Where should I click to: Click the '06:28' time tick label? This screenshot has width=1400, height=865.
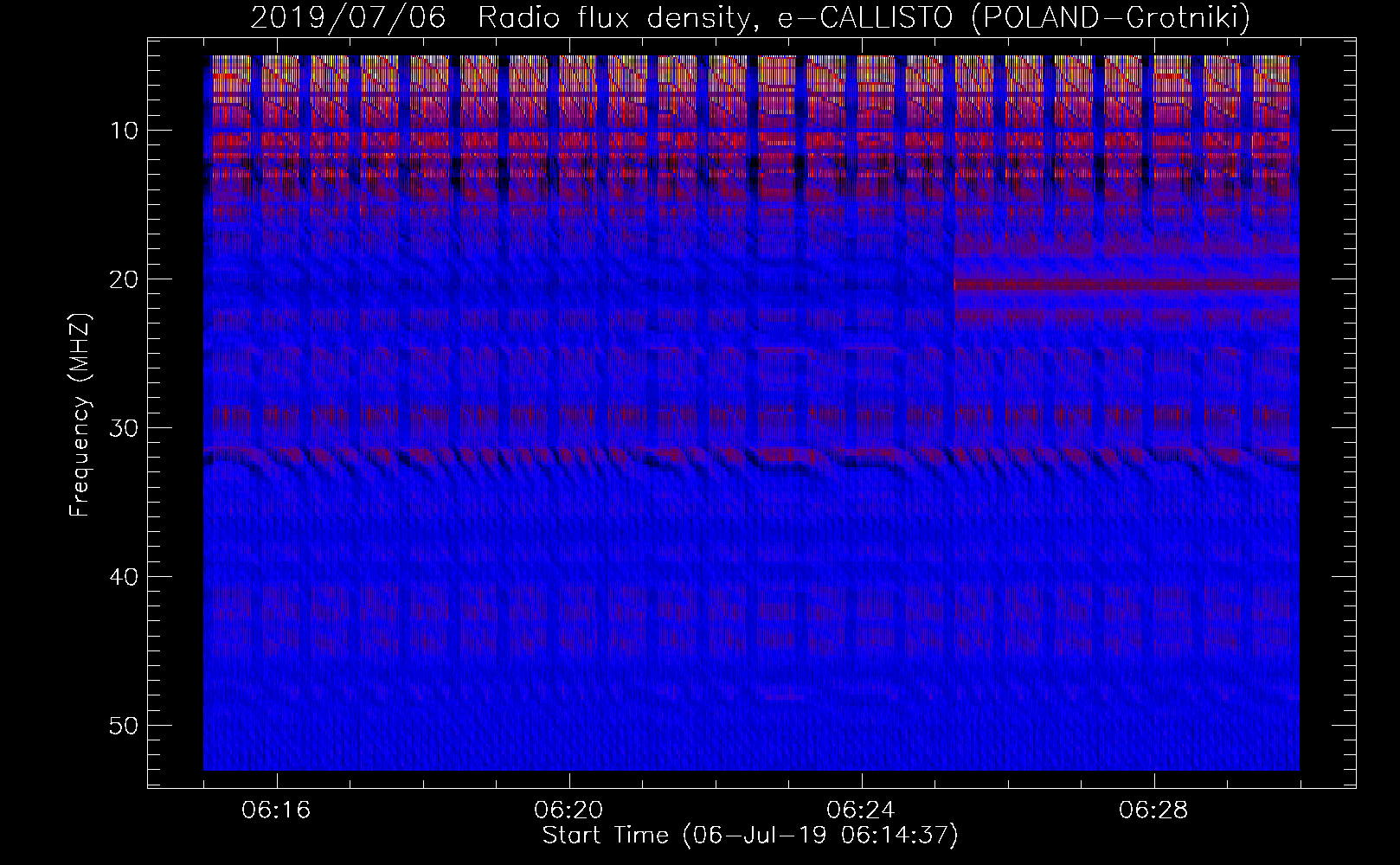(x=1153, y=811)
